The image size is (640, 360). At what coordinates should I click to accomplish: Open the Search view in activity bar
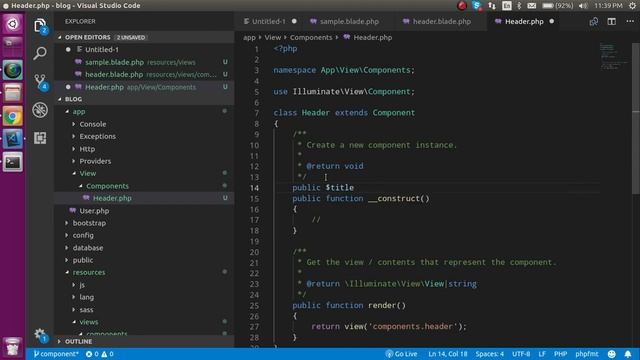coord(40,53)
